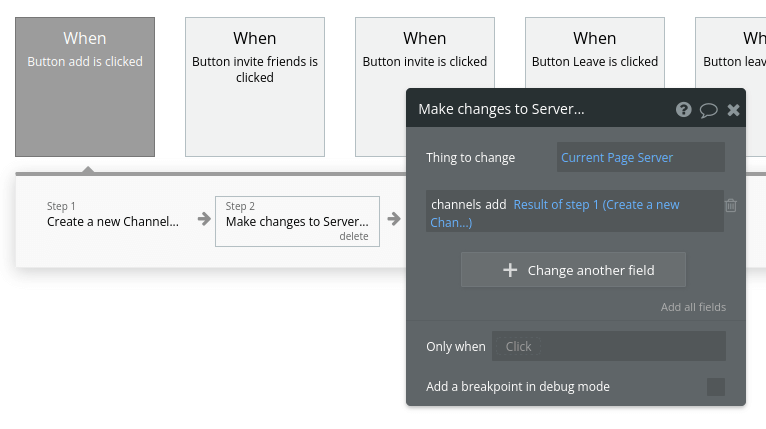Click the 'channels add' field name

coord(468,205)
